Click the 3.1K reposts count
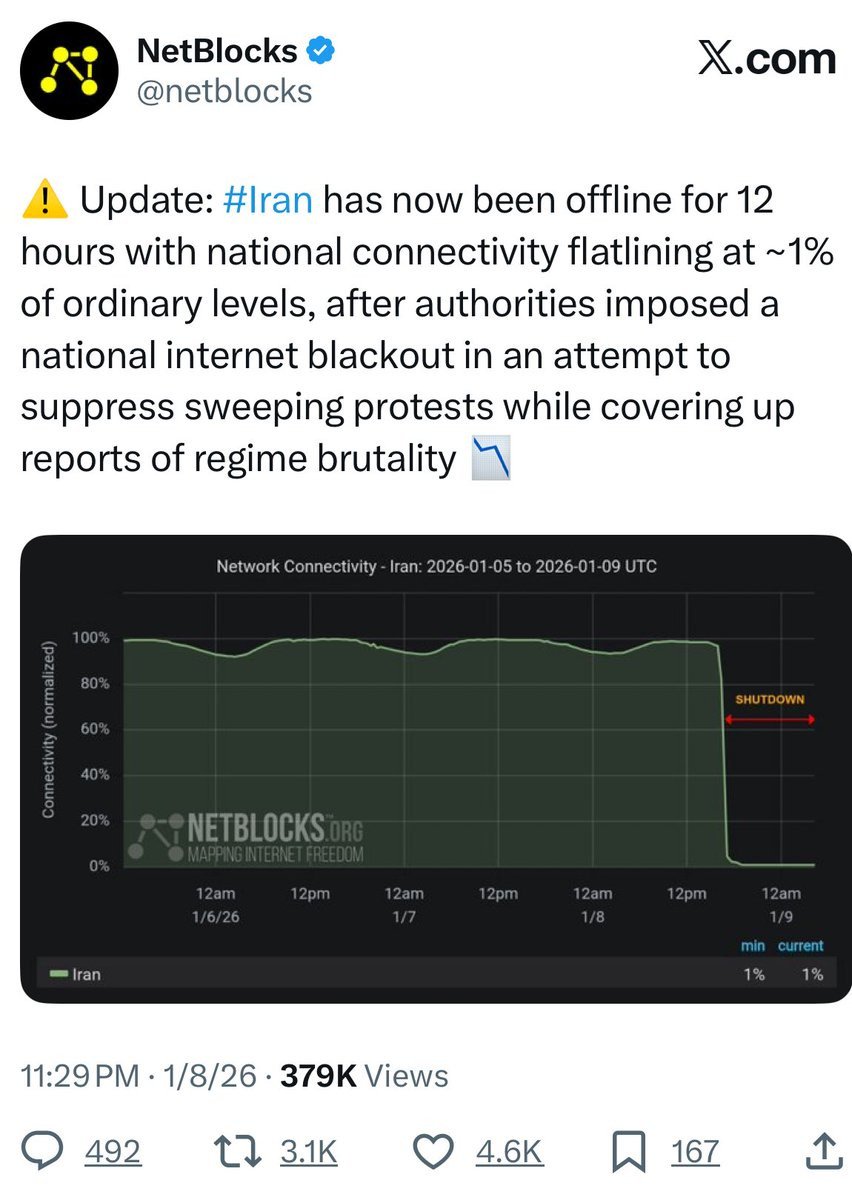Viewport: 852px width, 1200px height. tap(308, 1152)
